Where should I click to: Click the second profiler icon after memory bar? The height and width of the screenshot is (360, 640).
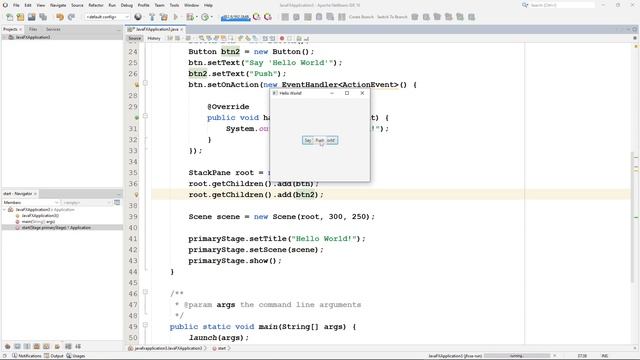click(x=268, y=17)
